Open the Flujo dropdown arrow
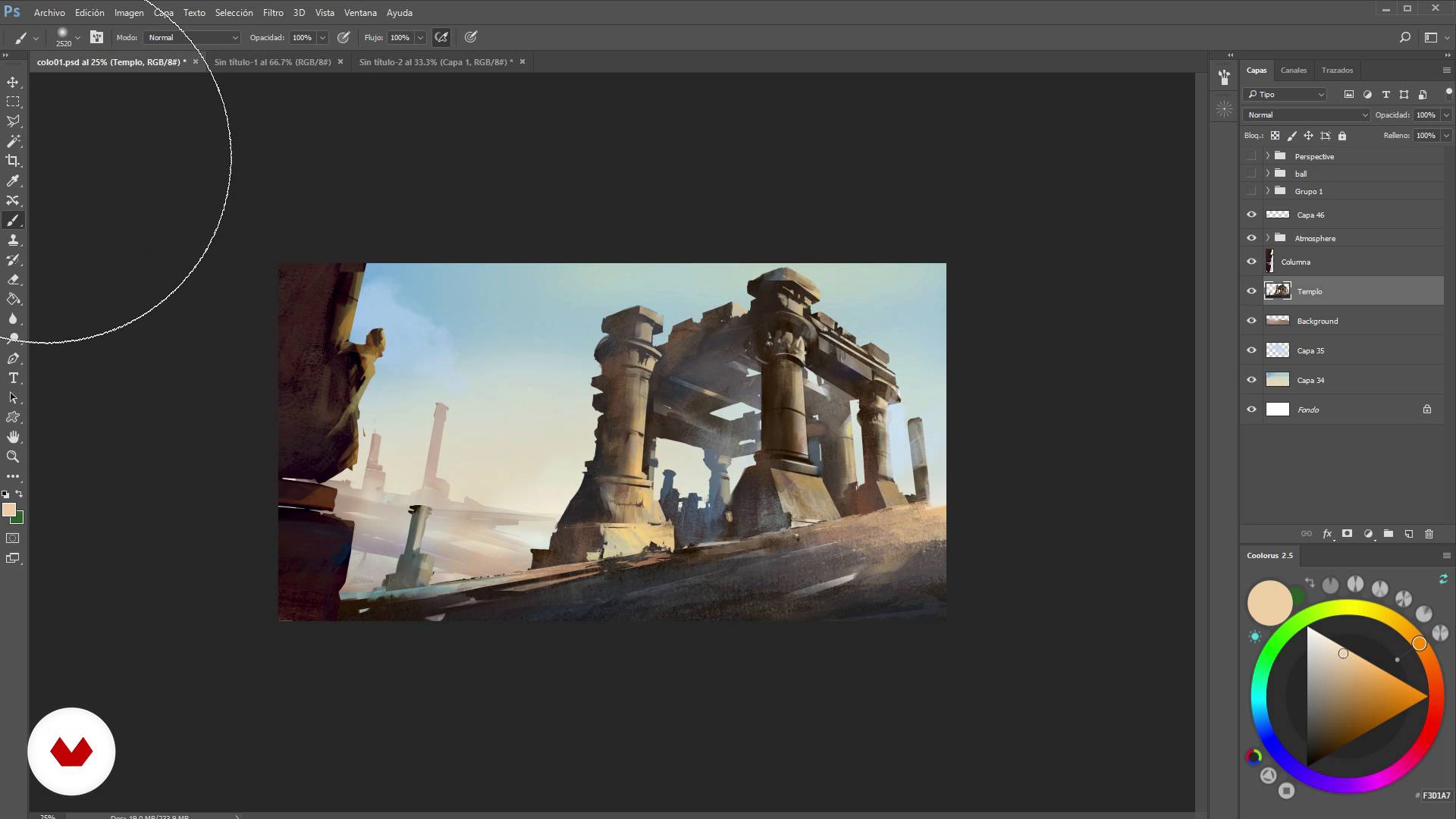The image size is (1456, 819). click(420, 37)
